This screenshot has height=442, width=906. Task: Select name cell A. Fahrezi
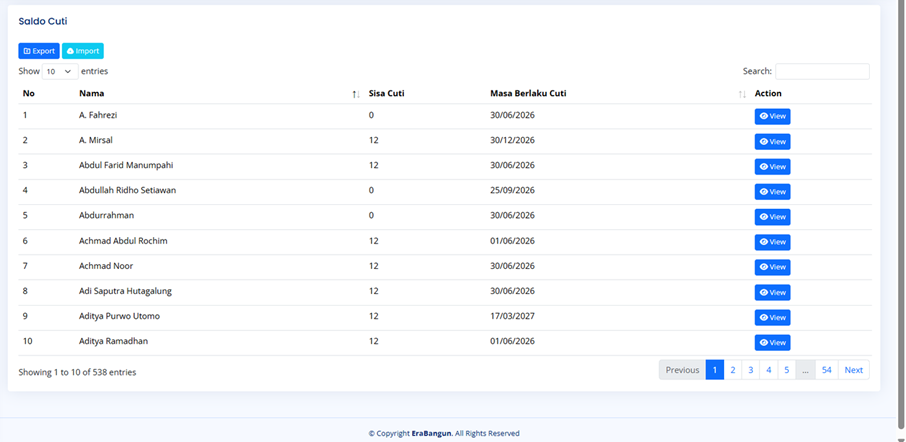click(98, 115)
